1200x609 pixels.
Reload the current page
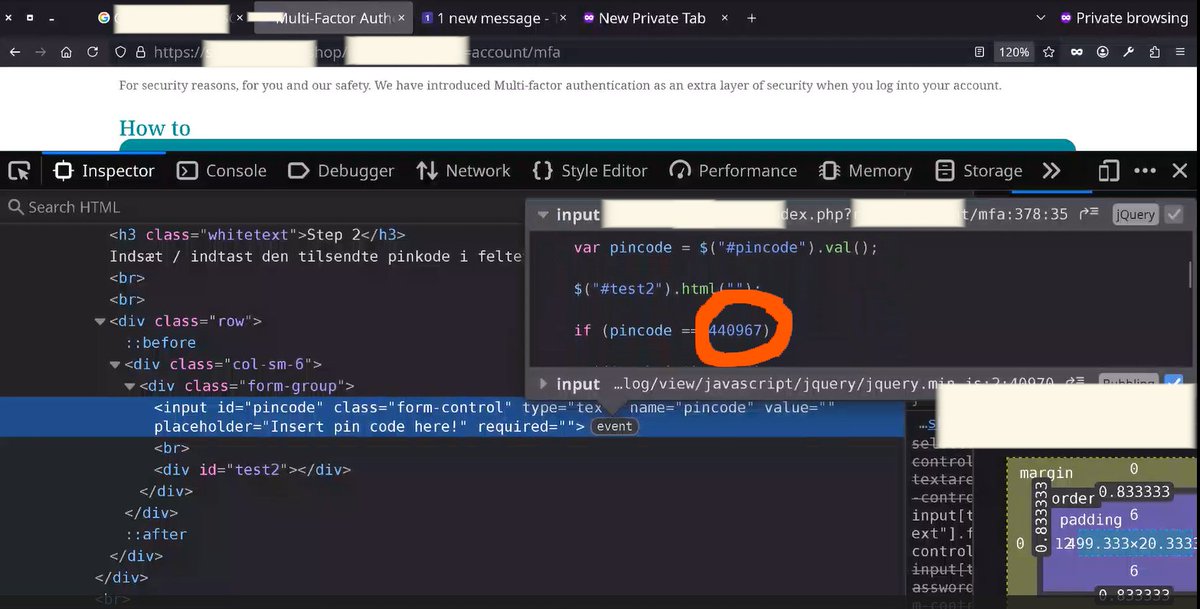pos(93,52)
